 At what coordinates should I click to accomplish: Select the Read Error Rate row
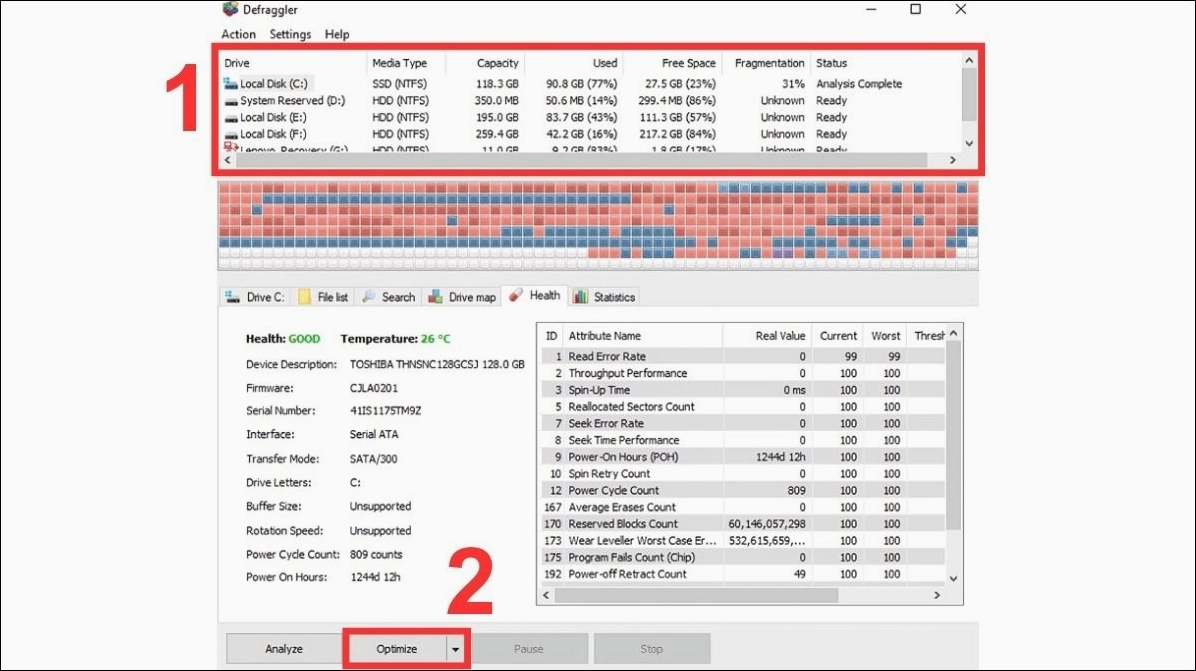click(x=743, y=356)
